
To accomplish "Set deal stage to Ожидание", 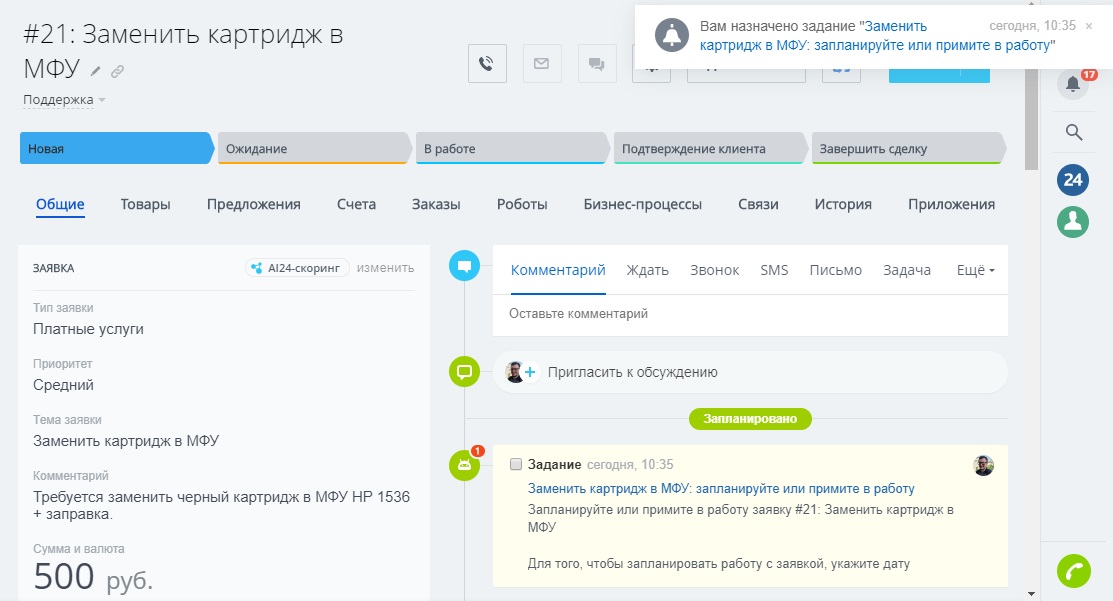I will click(314, 148).
